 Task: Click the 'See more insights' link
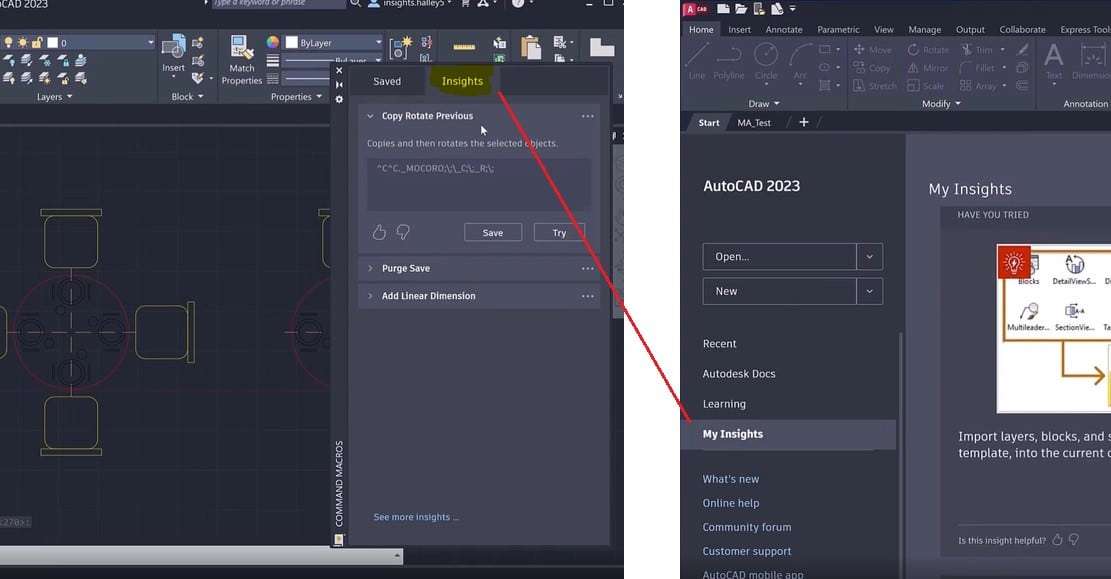[416, 516]
